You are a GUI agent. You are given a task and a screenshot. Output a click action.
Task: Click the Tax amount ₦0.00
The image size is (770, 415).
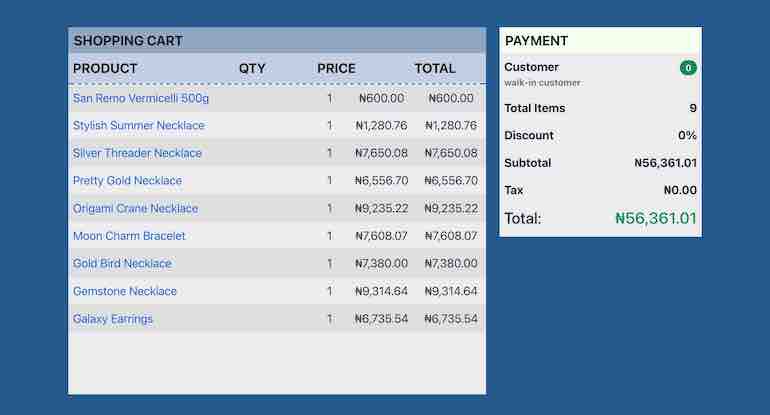click(x=679, y=190)
